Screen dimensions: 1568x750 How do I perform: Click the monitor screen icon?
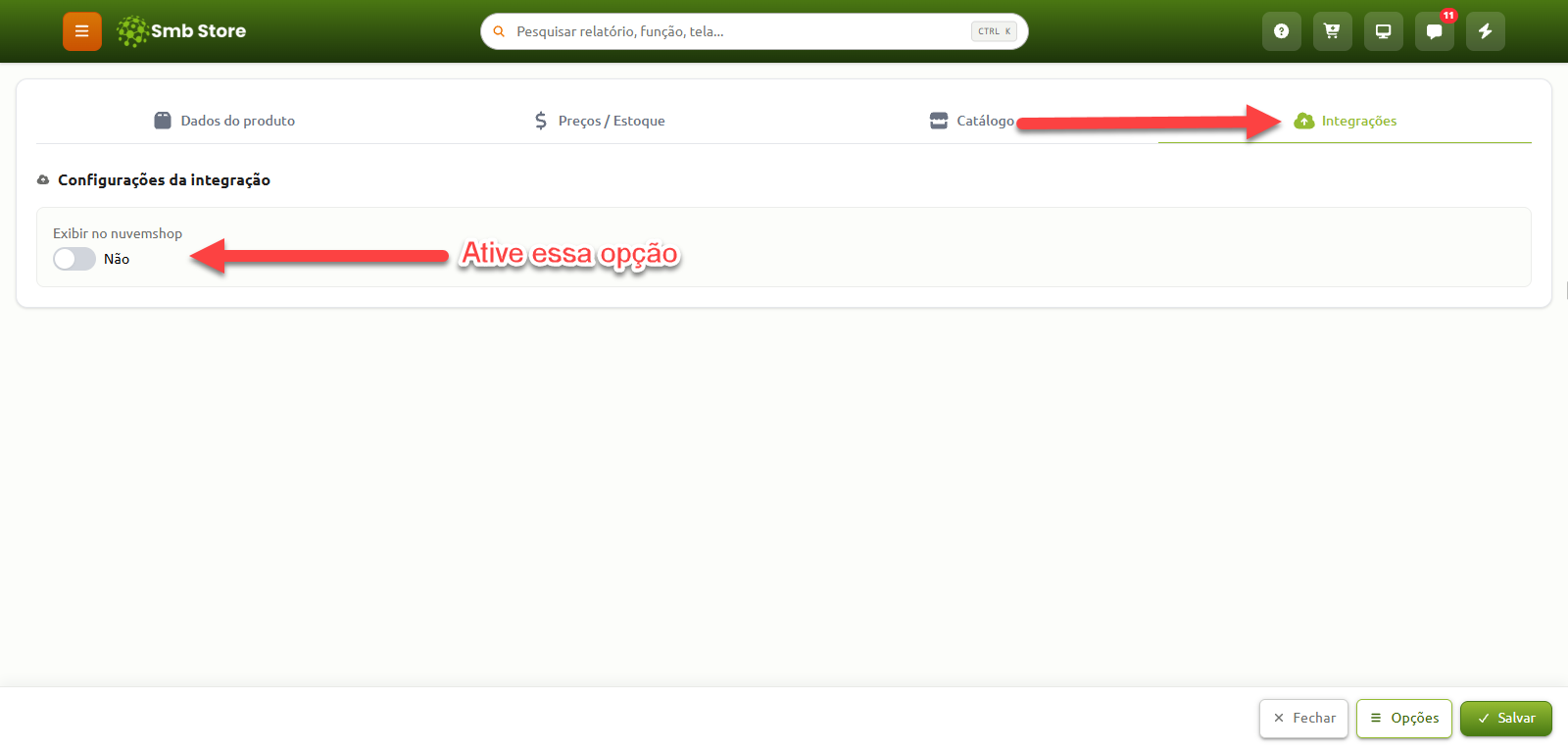[x=1383, y=31]
